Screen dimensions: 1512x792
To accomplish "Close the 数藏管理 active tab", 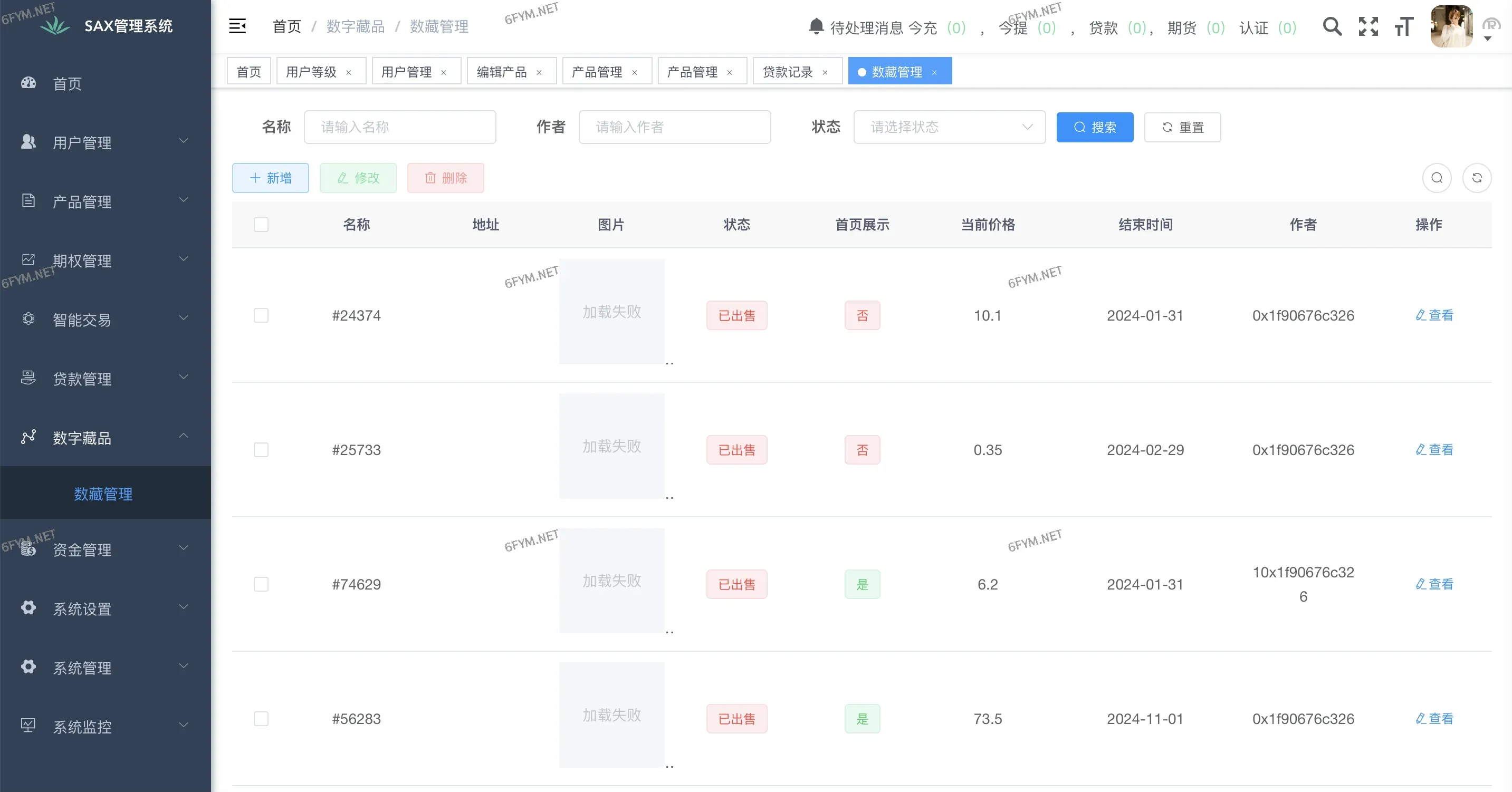I will 934,72.
